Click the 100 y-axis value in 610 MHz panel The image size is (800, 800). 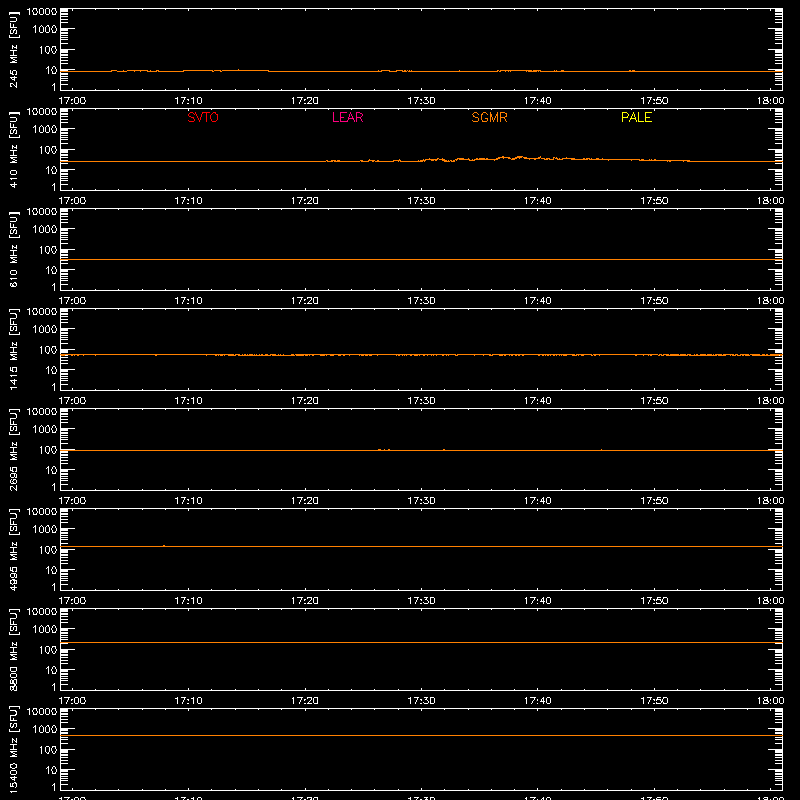[48, 250]
